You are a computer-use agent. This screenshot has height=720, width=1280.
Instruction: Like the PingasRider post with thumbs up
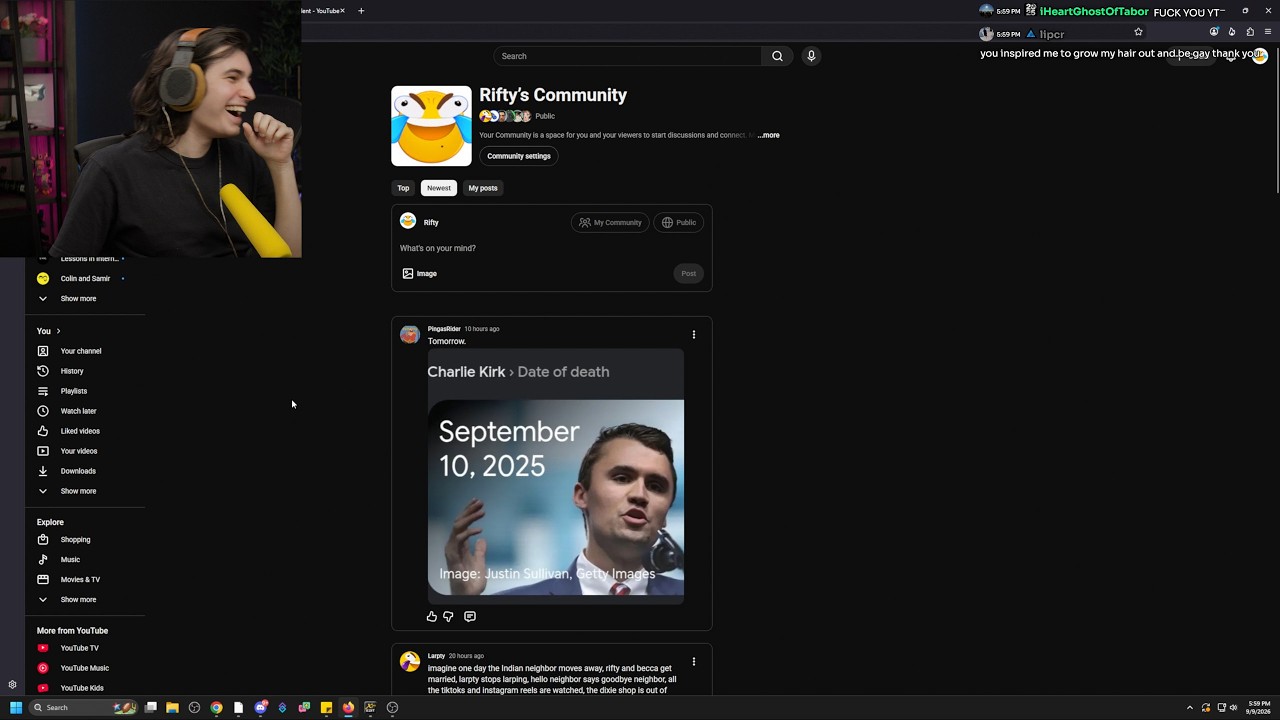(432, 617)
